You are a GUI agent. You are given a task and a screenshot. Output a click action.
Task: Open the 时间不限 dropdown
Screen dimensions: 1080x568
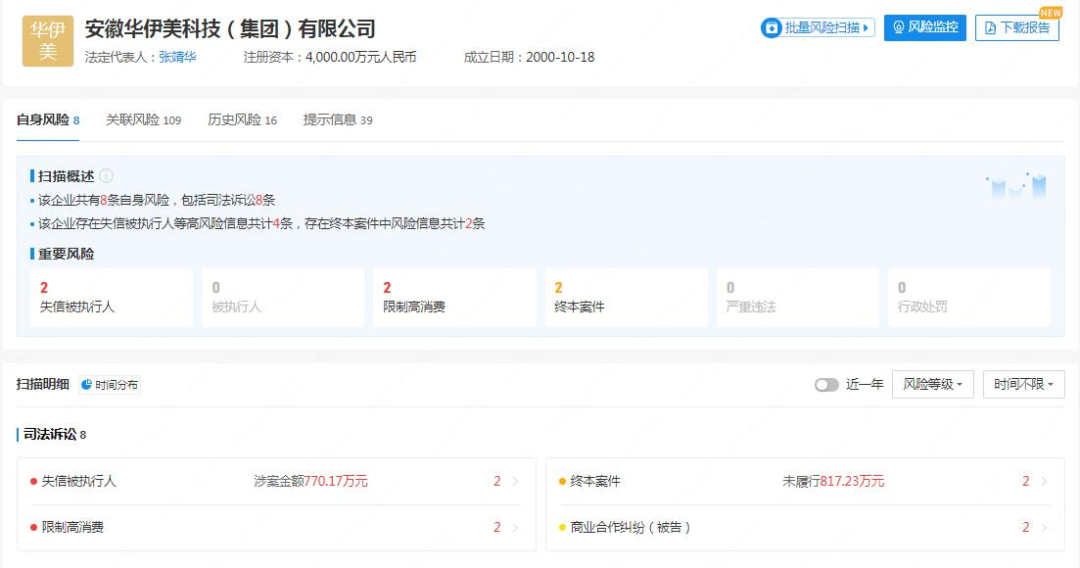pos(1023,385)
